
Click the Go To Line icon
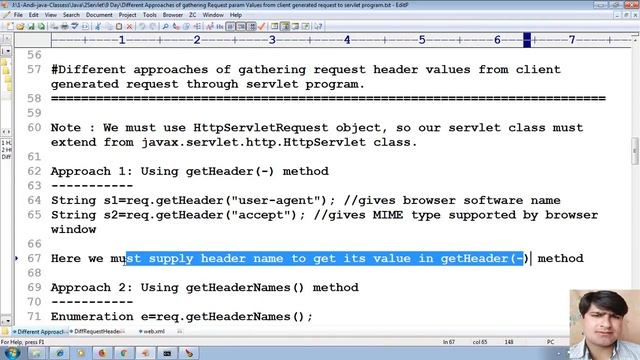coord(197,27)
